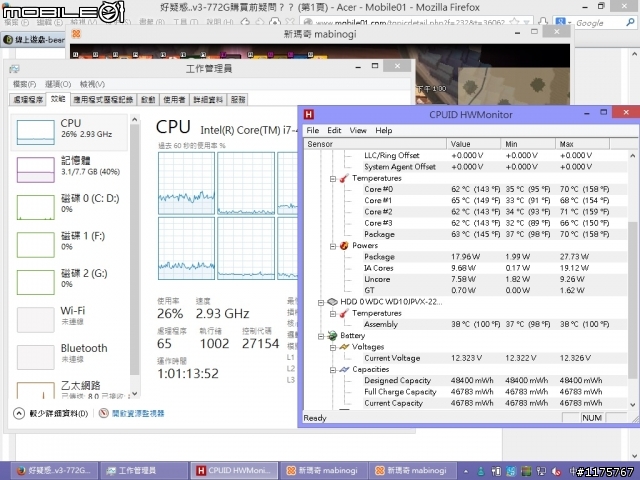Image resolution: width=640 pixels, height=480 pixels.
Task: Open the 處理程序 tab in Task Manager
Action: pos(28,100)
